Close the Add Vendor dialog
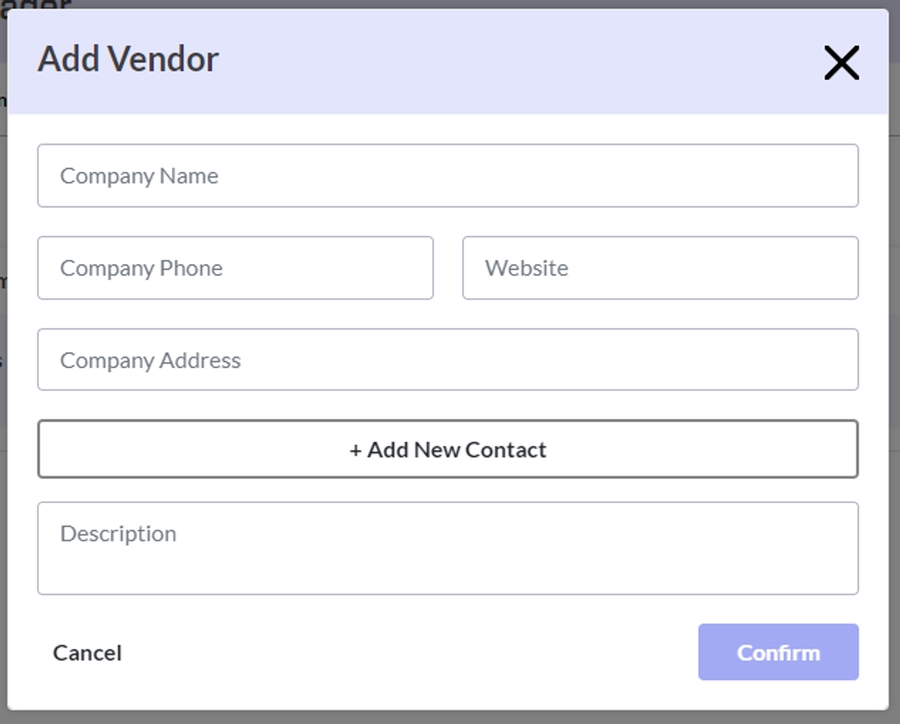This screenshot has width=900, height=724. click(x=841, y=63)
